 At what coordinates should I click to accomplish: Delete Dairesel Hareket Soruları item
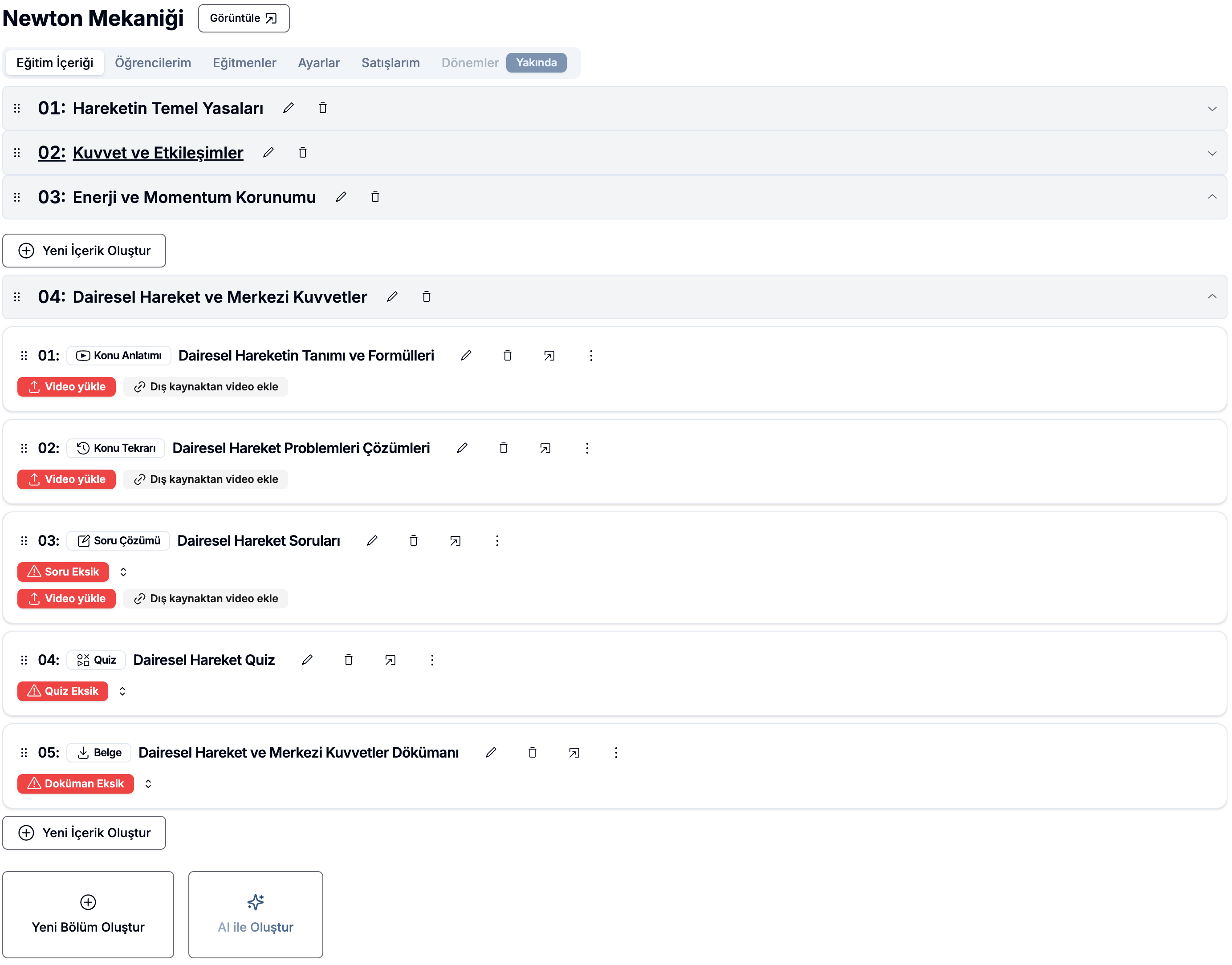[414, 541]
